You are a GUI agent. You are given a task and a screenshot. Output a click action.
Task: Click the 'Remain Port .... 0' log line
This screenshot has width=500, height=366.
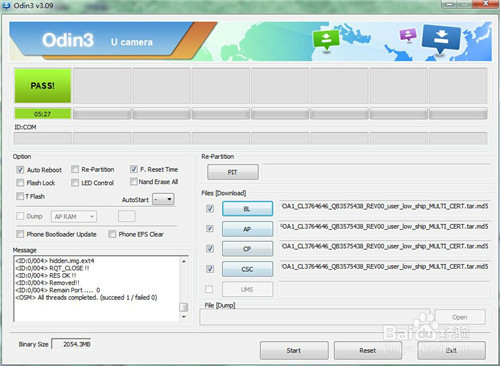click(x=58, y=290)
